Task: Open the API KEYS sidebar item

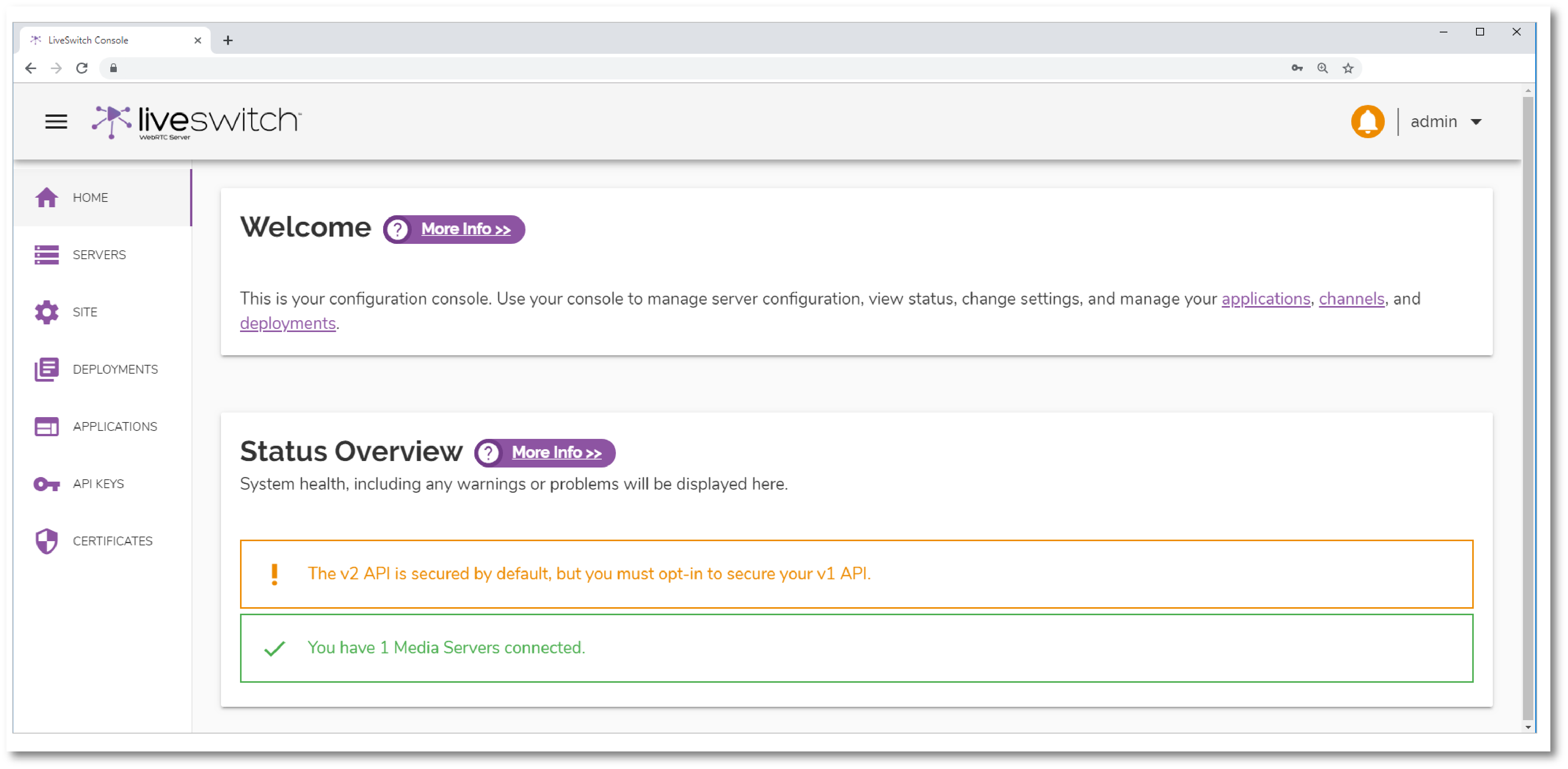Action: click(98, 484)
